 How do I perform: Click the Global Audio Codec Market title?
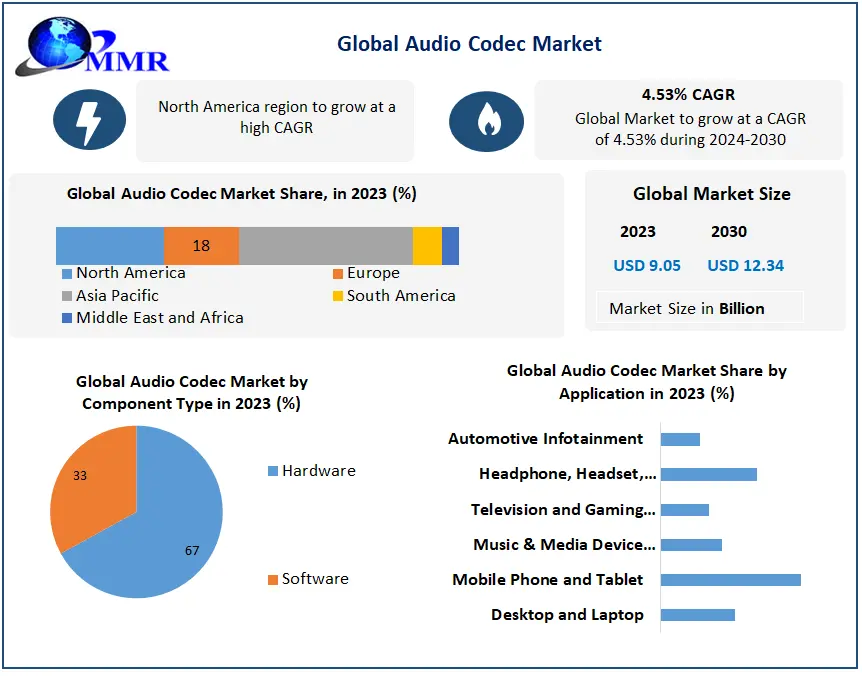469,44
